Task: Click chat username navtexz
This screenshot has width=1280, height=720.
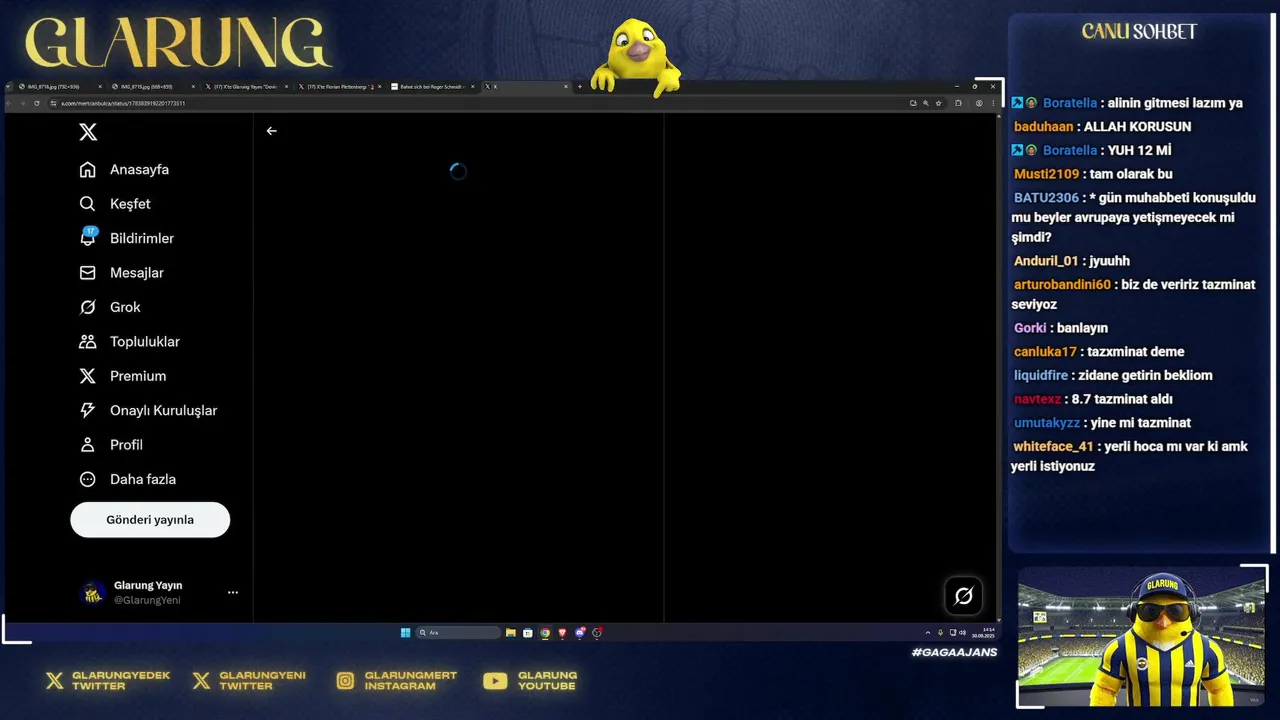Action: 1037,399
